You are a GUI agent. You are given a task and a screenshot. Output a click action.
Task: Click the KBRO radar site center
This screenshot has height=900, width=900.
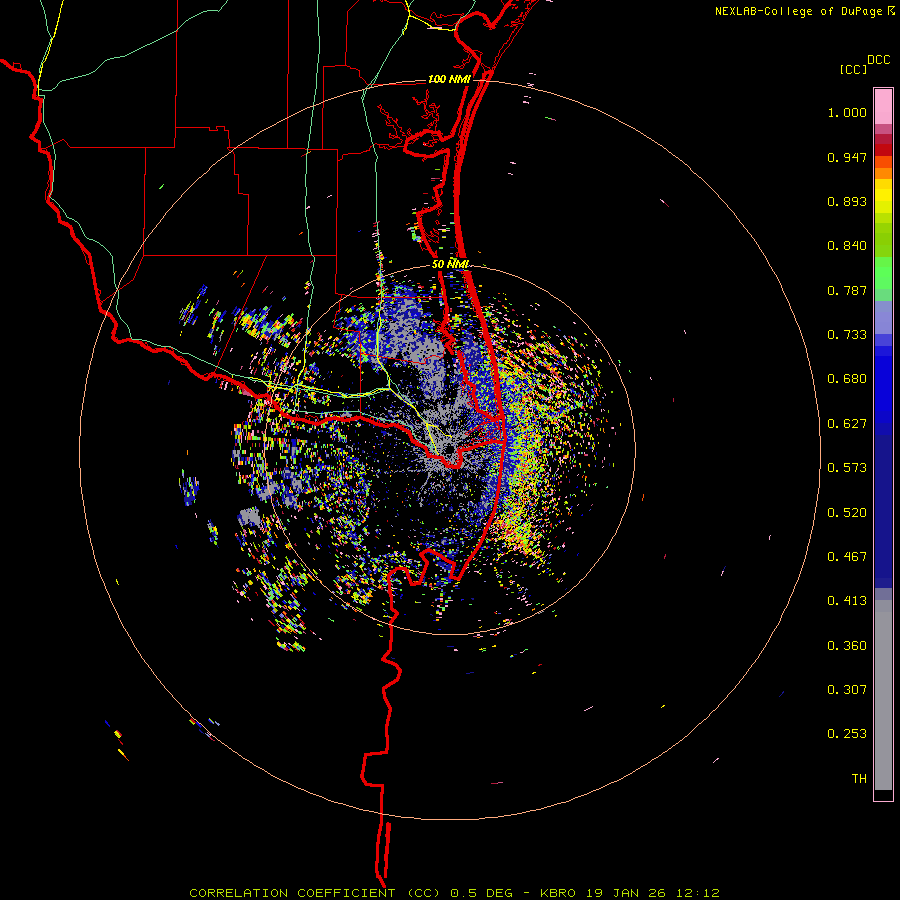pos(449,449)
